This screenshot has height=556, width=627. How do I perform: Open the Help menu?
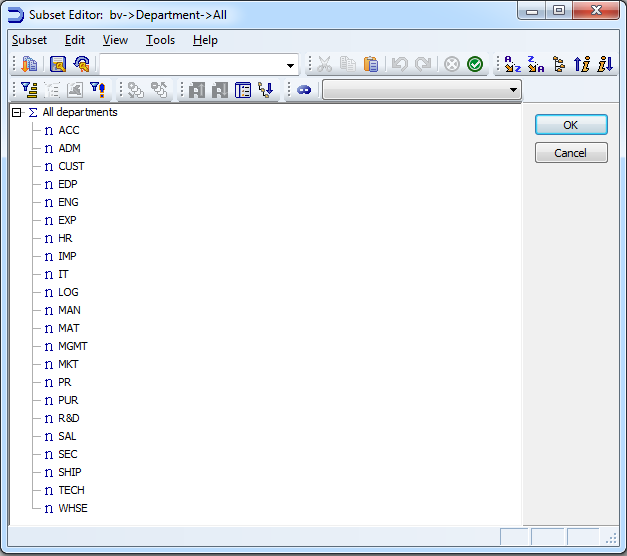coord(205,40)
